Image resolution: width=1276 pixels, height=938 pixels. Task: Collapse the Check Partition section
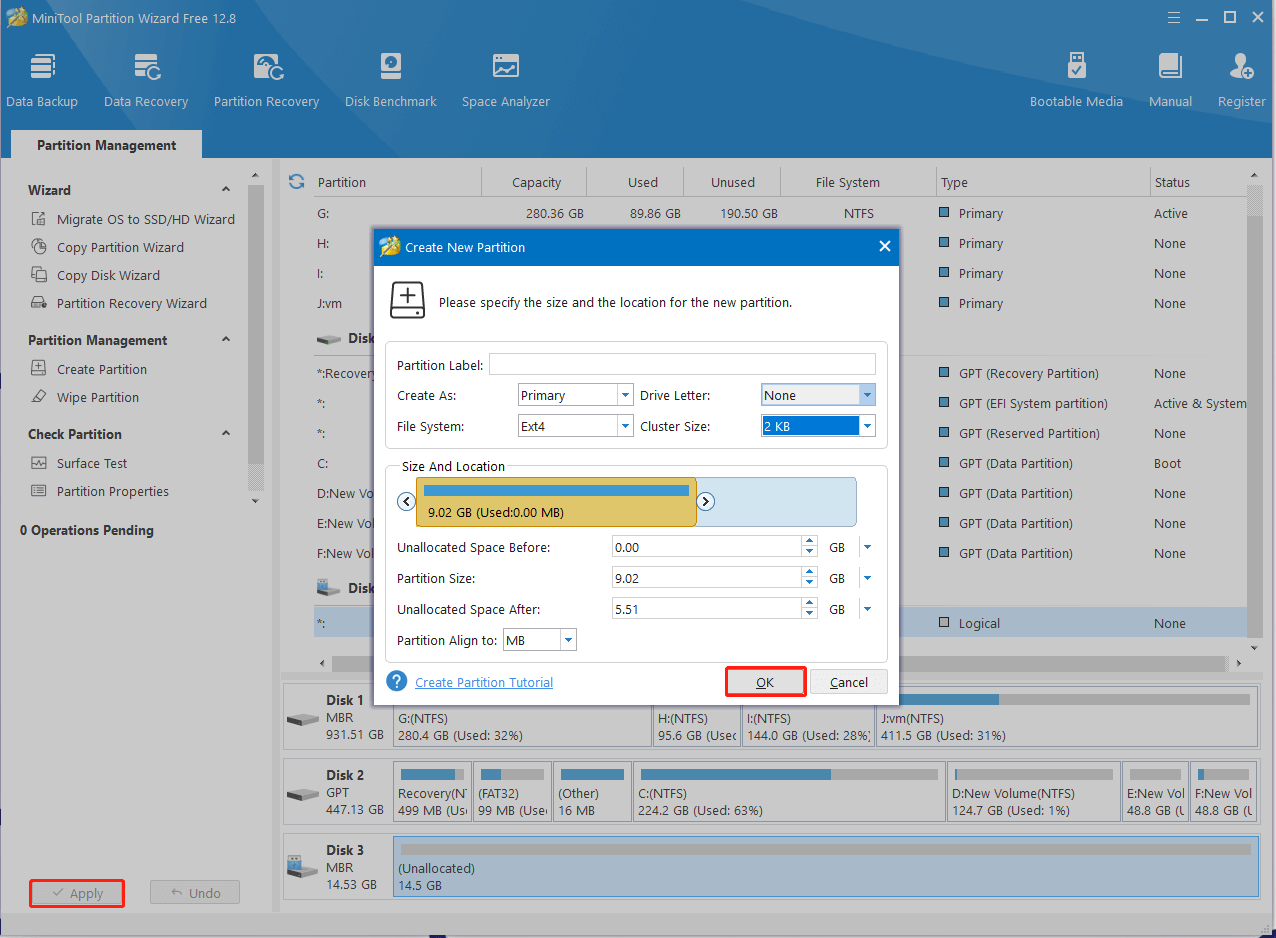pyautogui.click(x=226, y=434)
